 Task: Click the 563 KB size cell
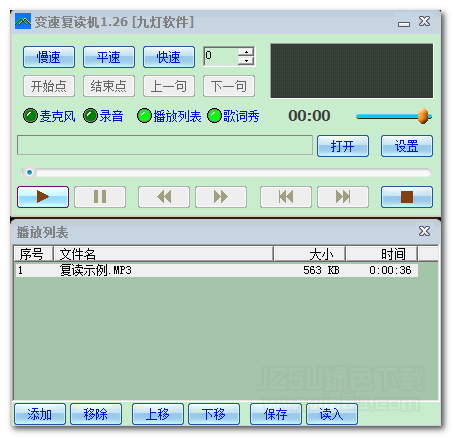[x=321, y=270]
